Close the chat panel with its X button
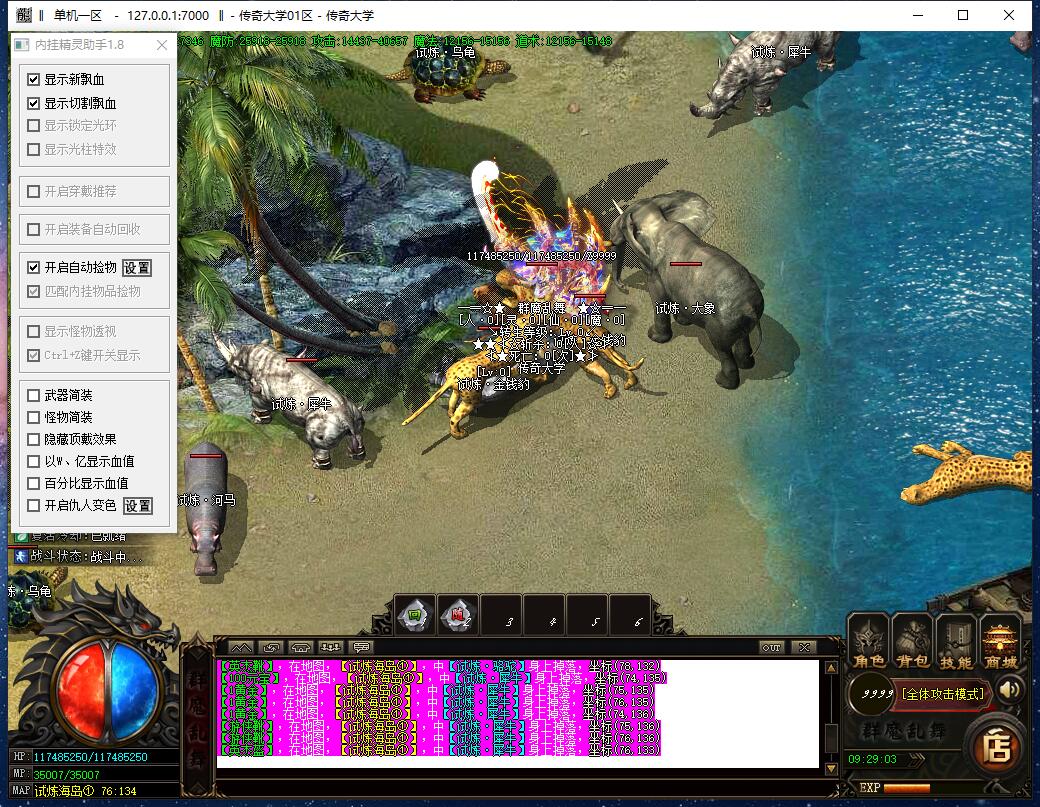 pos(804,647)
